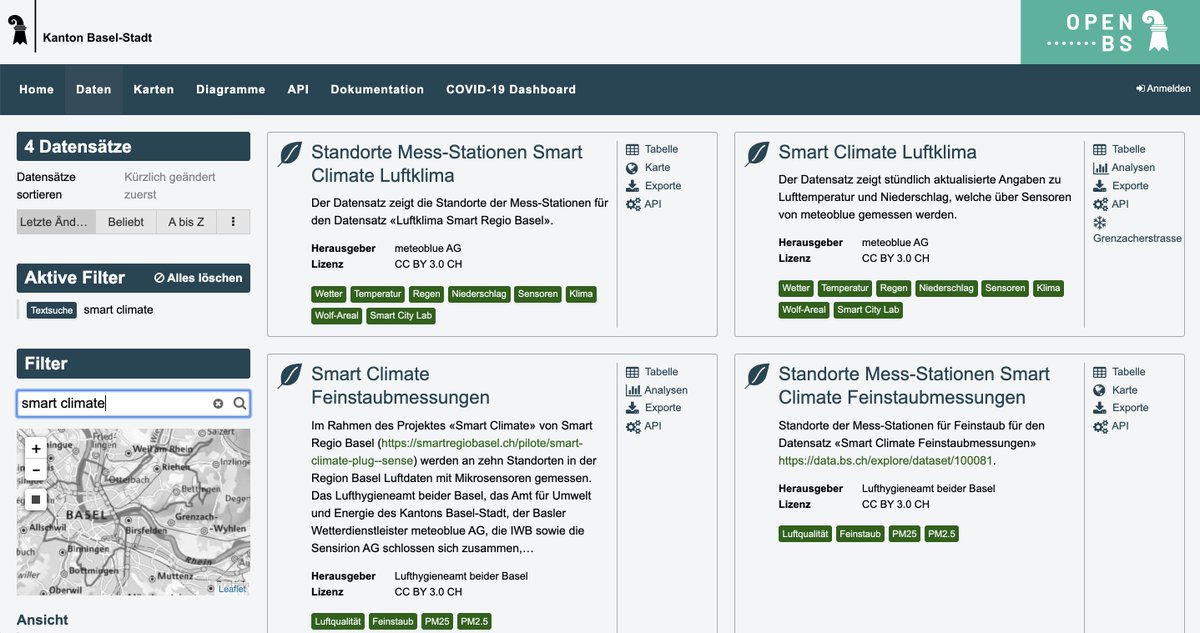Open Diagramme in the navigation bar

(231, 89)
